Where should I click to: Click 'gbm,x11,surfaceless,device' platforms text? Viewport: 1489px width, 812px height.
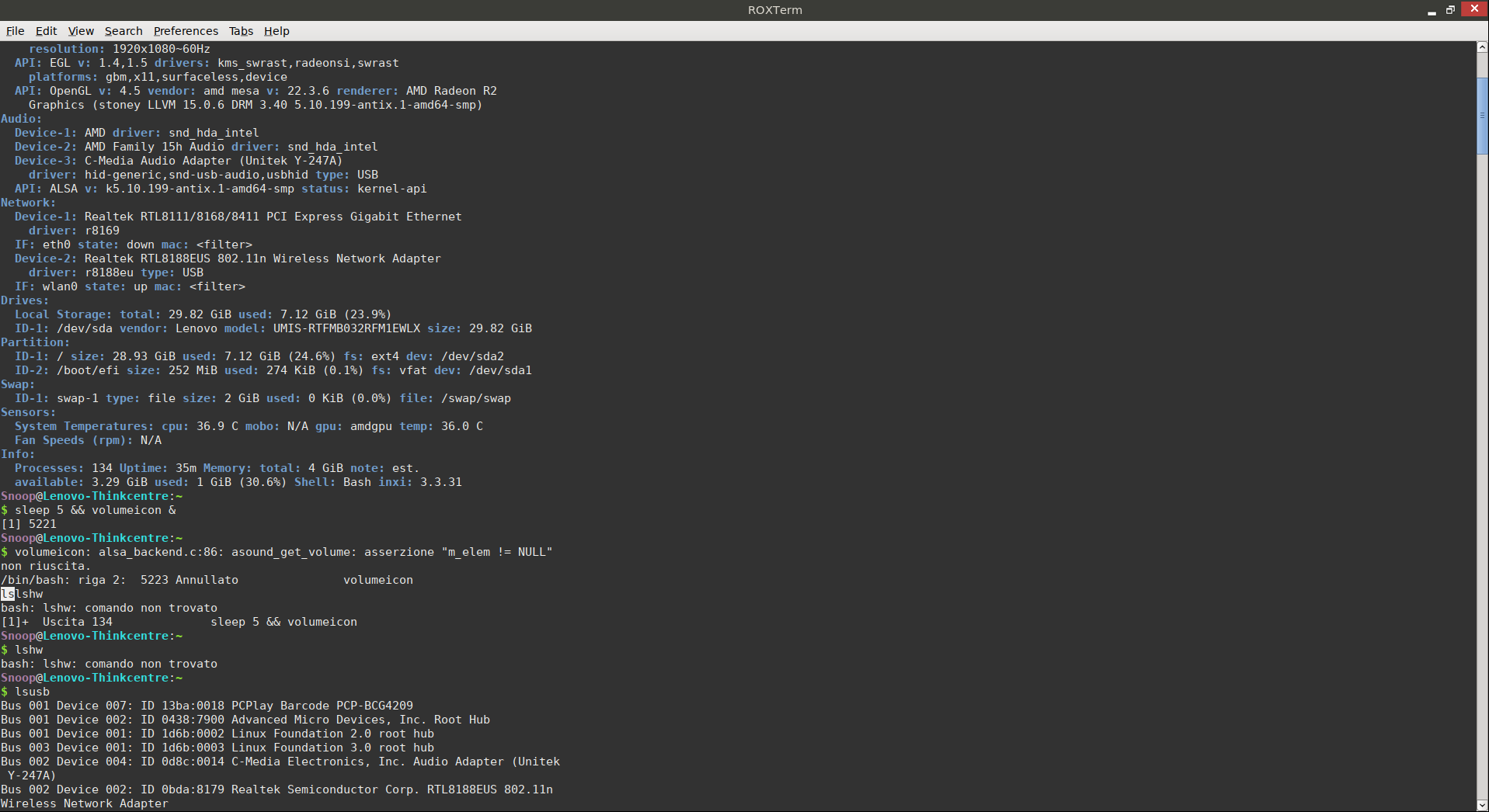click(197, 77)
